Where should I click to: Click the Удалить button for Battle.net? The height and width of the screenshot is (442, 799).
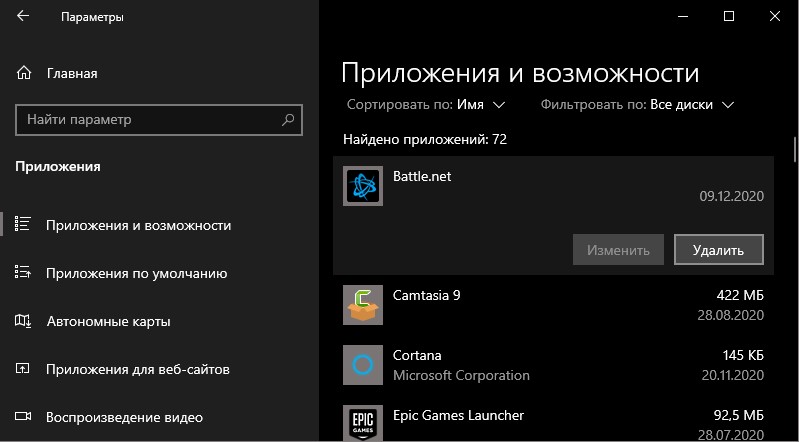[x=718, y=250]
